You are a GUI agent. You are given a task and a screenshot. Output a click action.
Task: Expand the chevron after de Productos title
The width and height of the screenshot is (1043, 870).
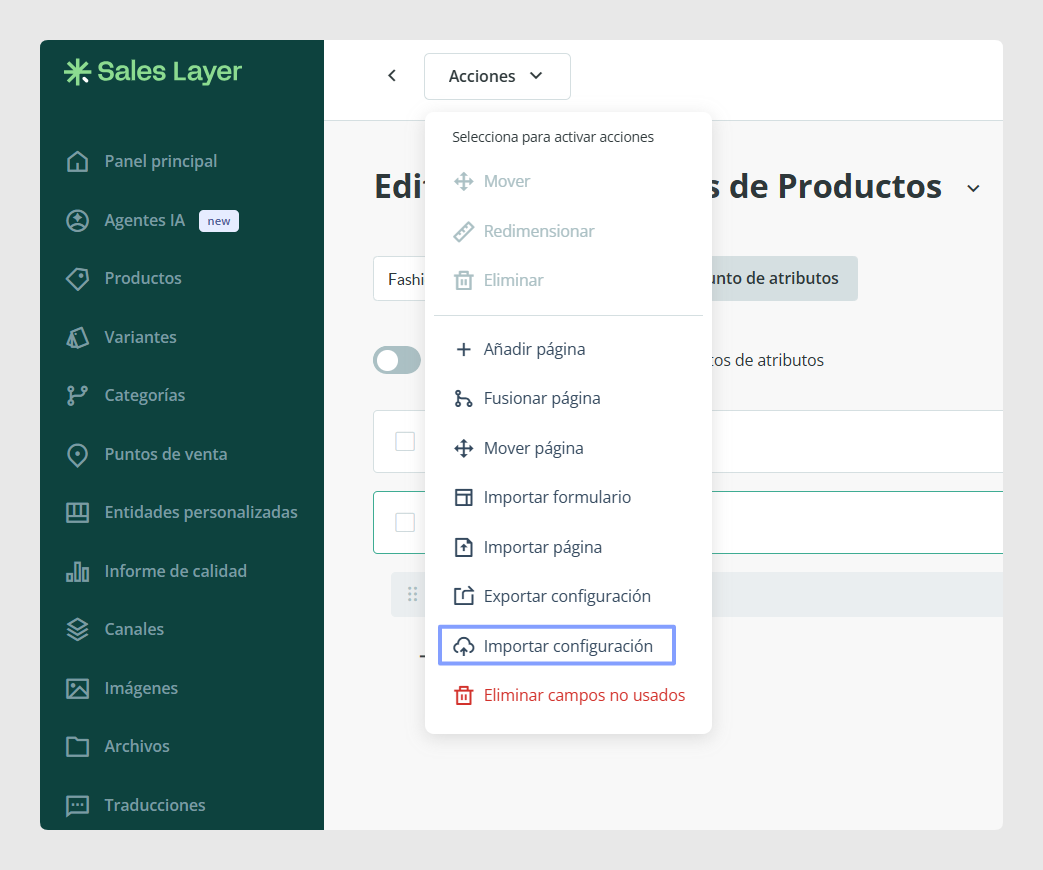pos(973,189)
